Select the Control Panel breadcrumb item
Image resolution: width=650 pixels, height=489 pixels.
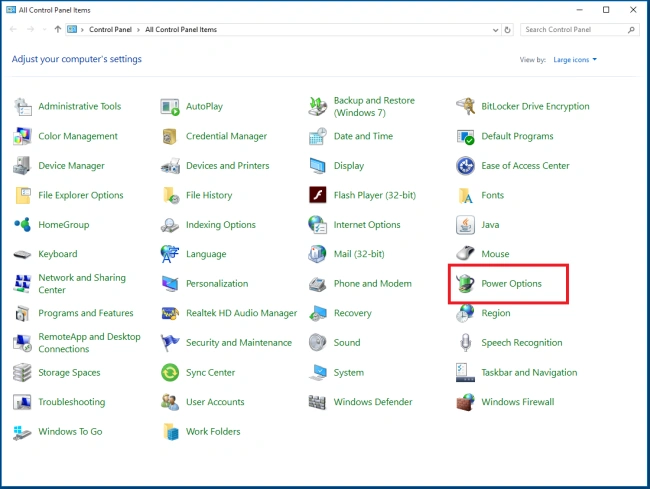pyautogui.click(x=110, y=29)
